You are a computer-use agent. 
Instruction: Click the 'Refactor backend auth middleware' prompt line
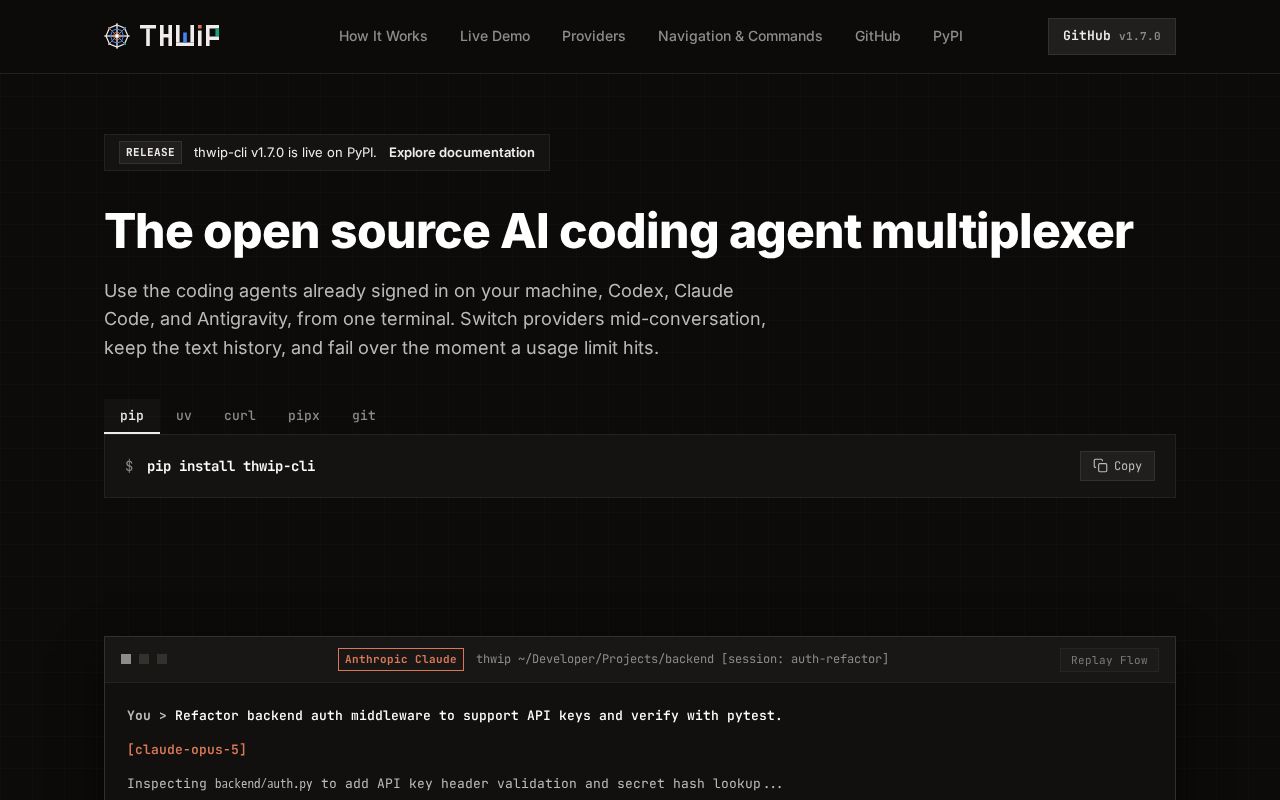coord(455,715)
